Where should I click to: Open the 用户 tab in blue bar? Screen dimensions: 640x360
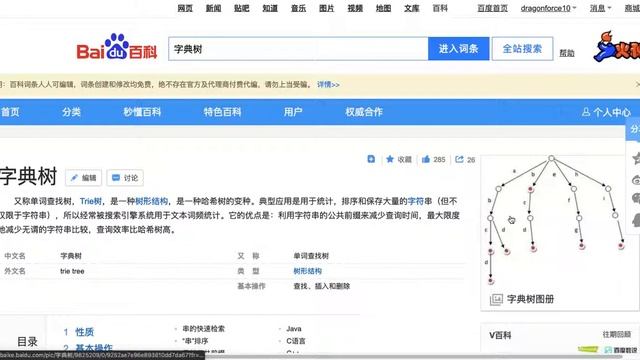[x=293, y=112]
